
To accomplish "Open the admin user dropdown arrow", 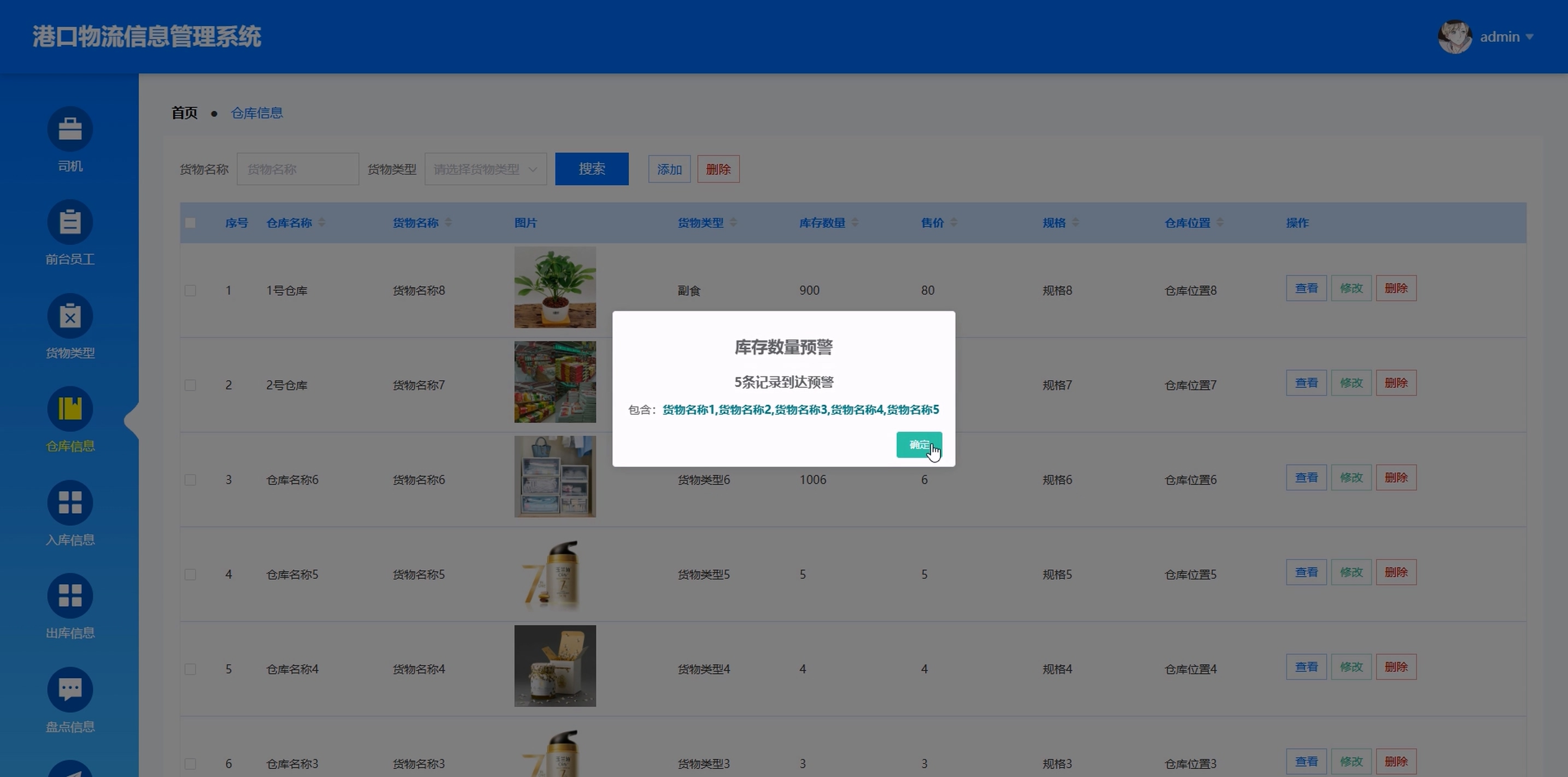I will click(x=1529, y=37).
